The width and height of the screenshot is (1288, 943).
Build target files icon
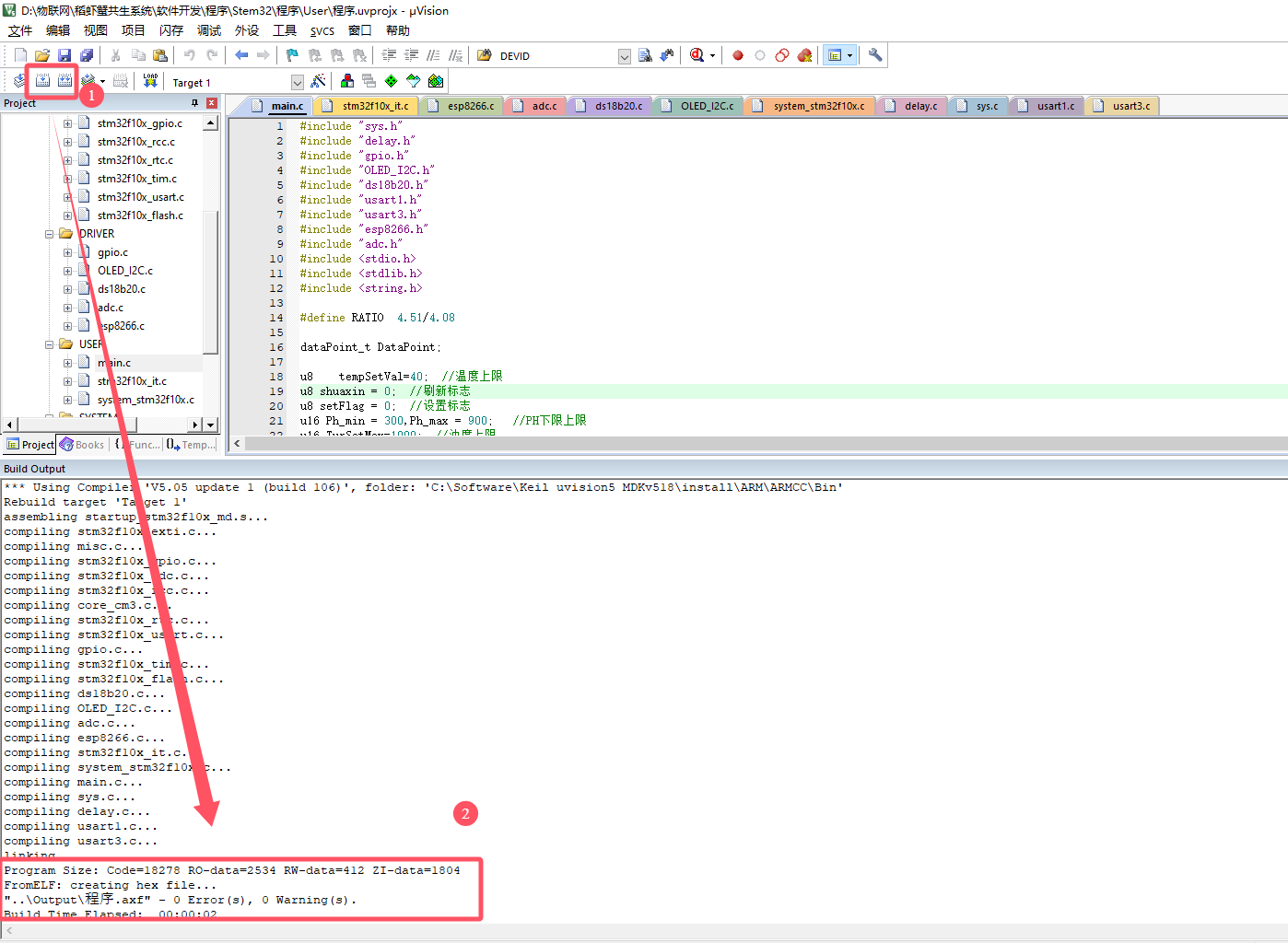point(42,81)
